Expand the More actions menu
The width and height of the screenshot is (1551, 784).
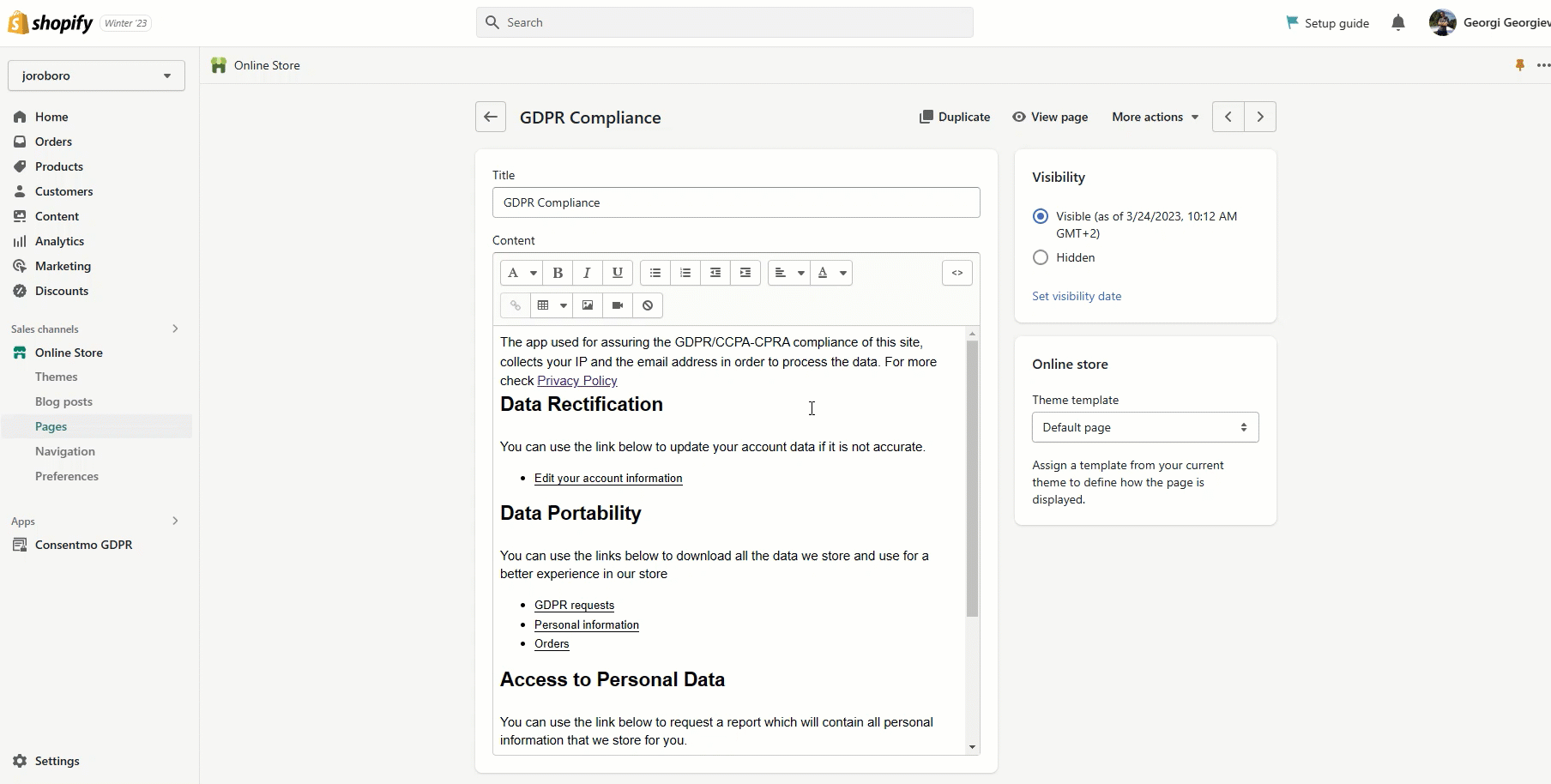[x=1155, y=117]
